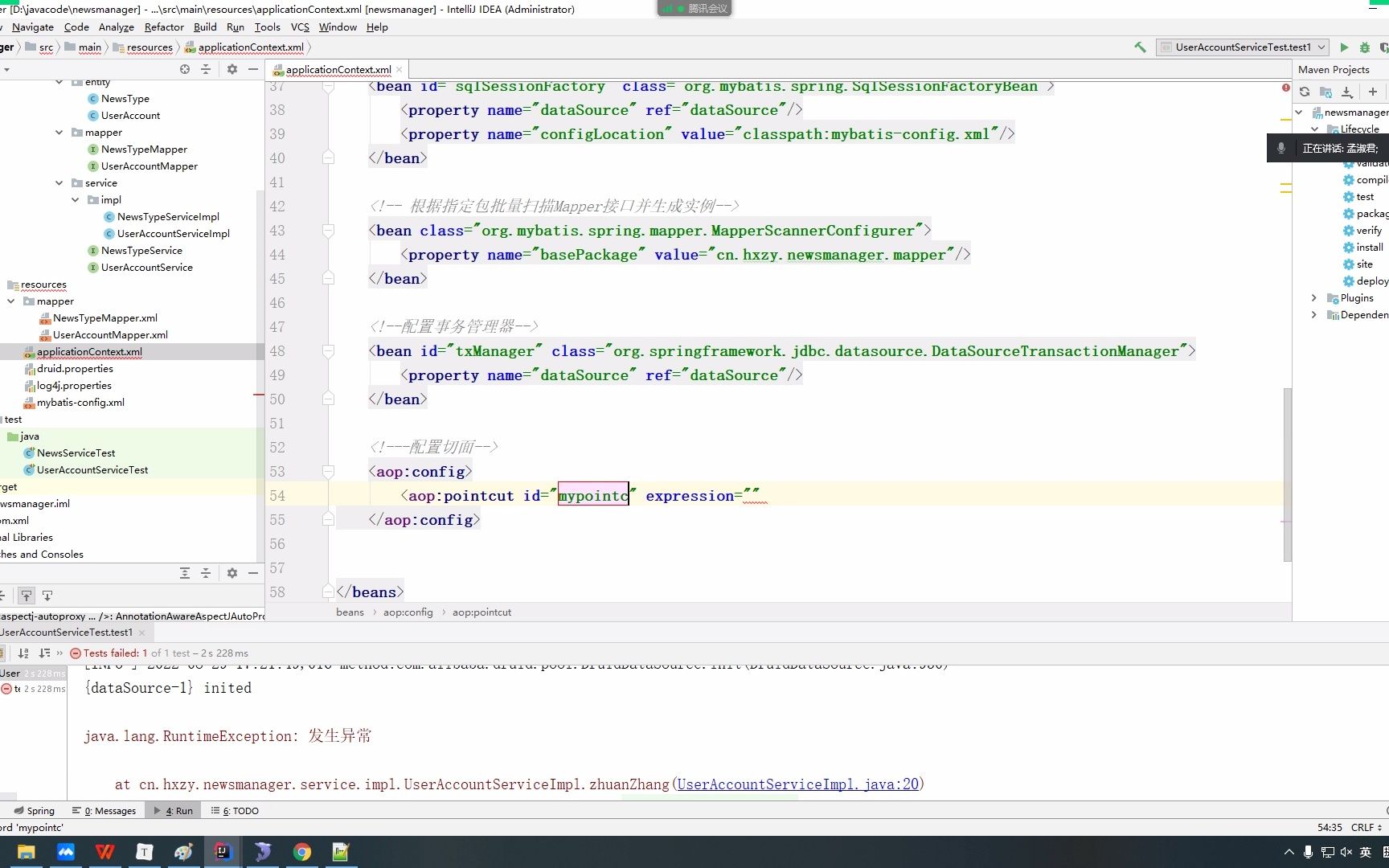Click the microphone icon in system tray

click(x=1309, y=852)
